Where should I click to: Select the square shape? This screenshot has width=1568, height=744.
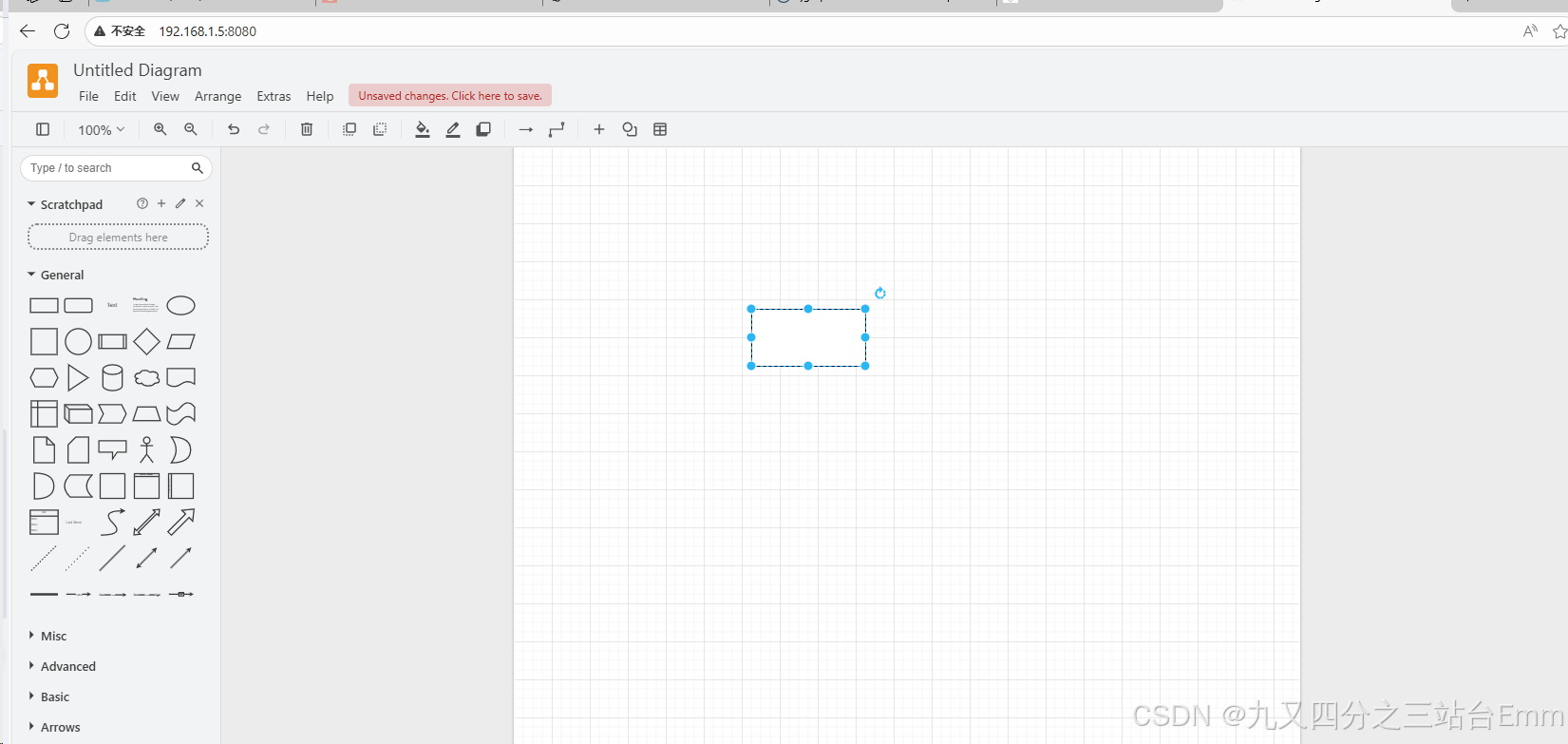click(44, 341)
